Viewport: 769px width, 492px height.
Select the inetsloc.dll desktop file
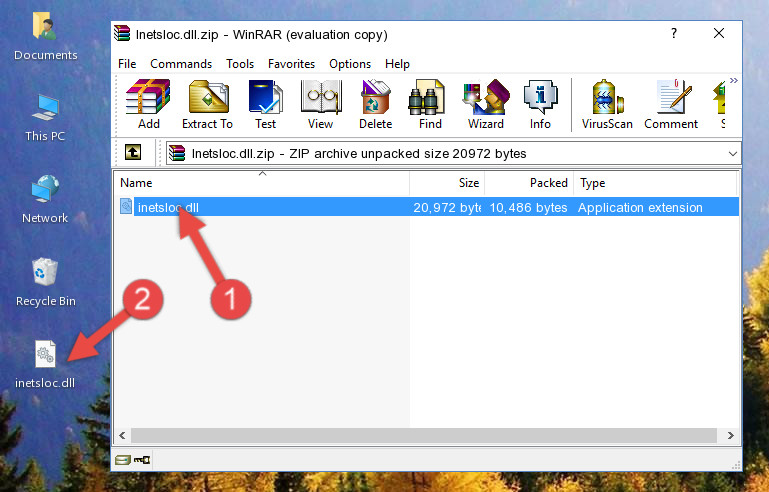(45, 364)
